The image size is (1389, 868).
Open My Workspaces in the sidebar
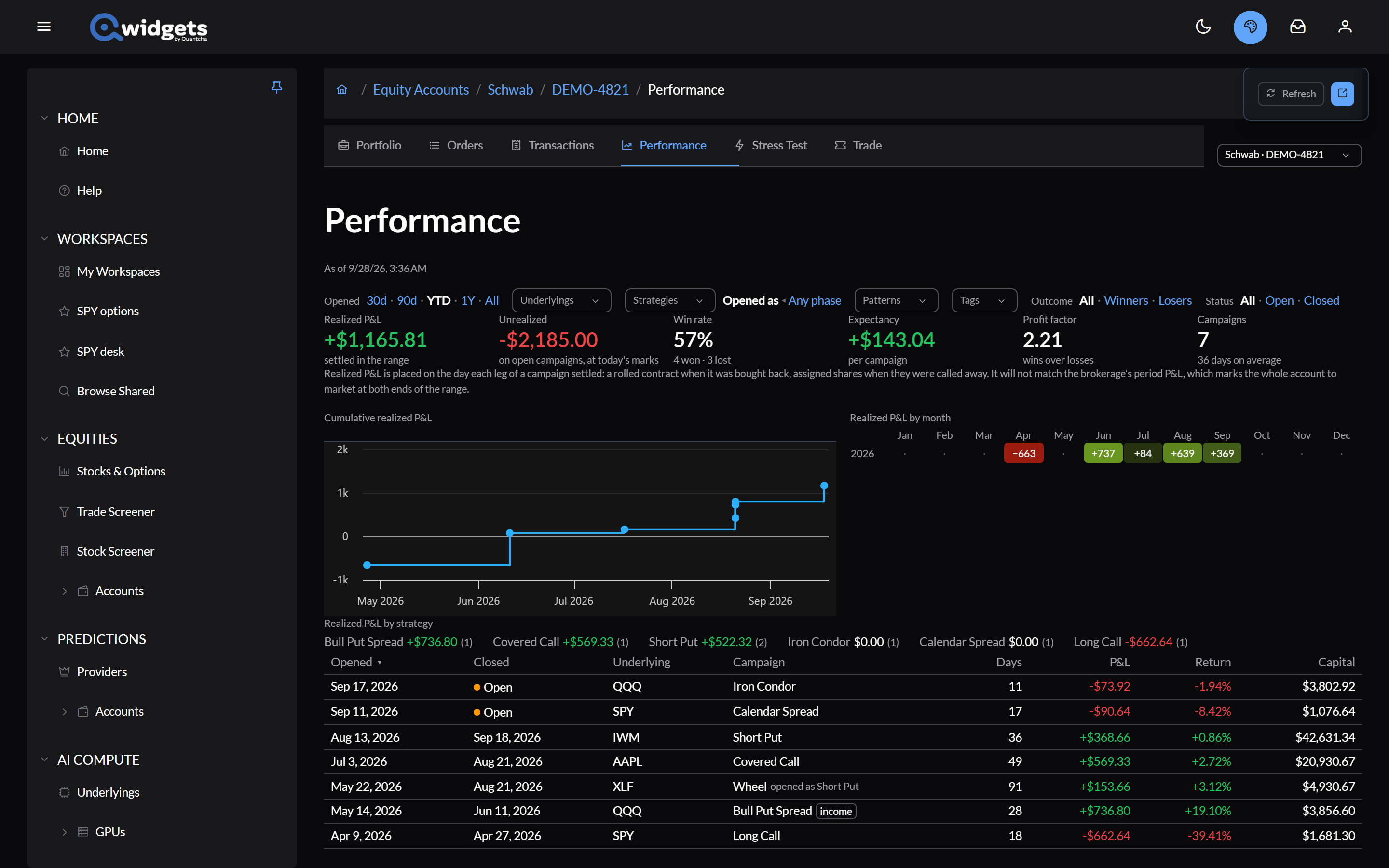(x=118, y=271)
